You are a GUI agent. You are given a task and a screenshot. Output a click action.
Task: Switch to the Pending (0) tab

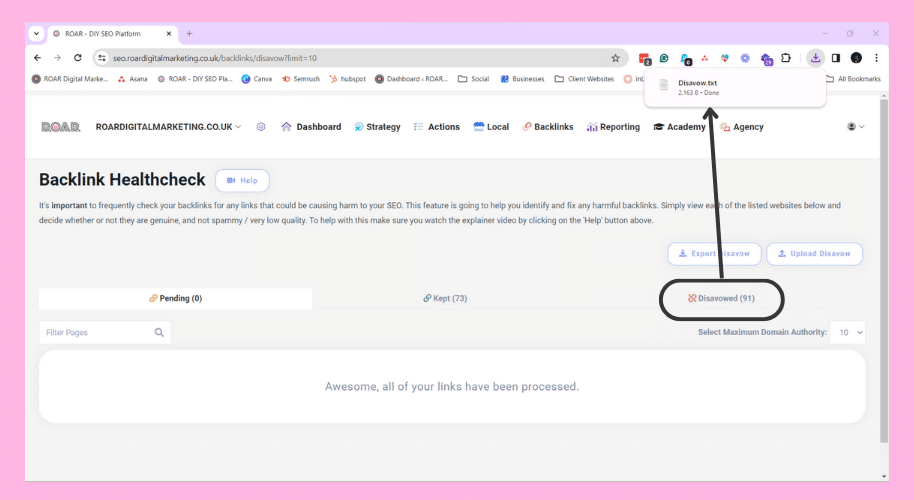point(175,298)
